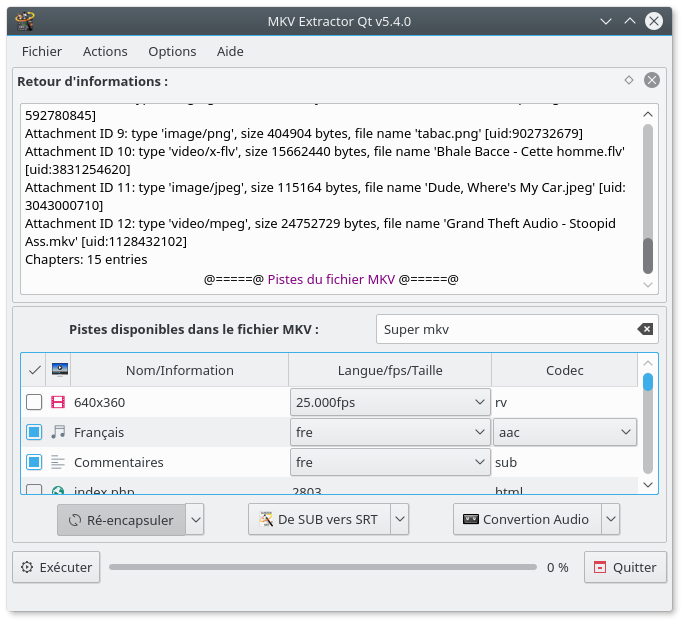Tick the index.php attachment checkbox

34,489
